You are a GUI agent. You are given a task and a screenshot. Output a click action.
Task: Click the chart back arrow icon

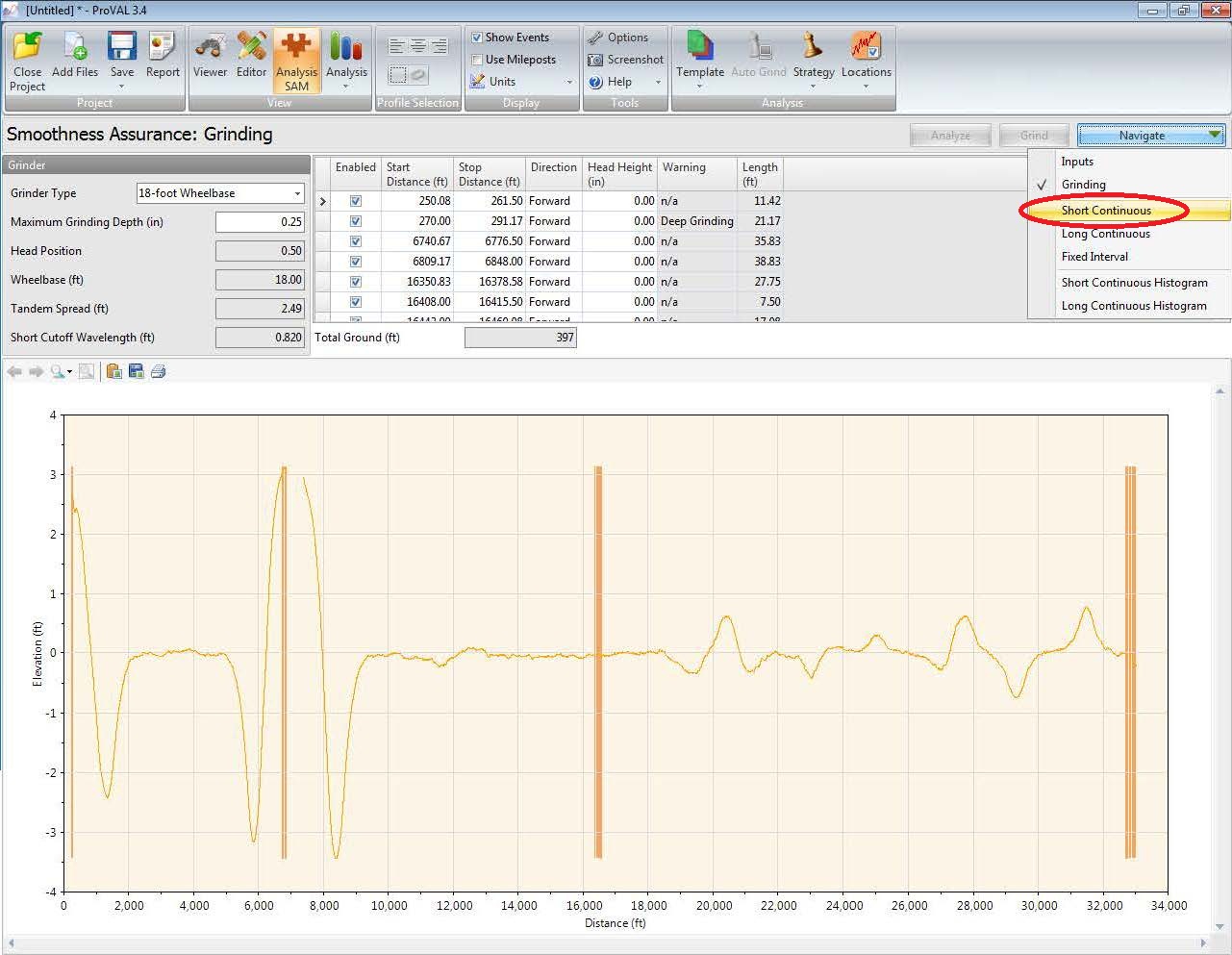tap(14, 371)
